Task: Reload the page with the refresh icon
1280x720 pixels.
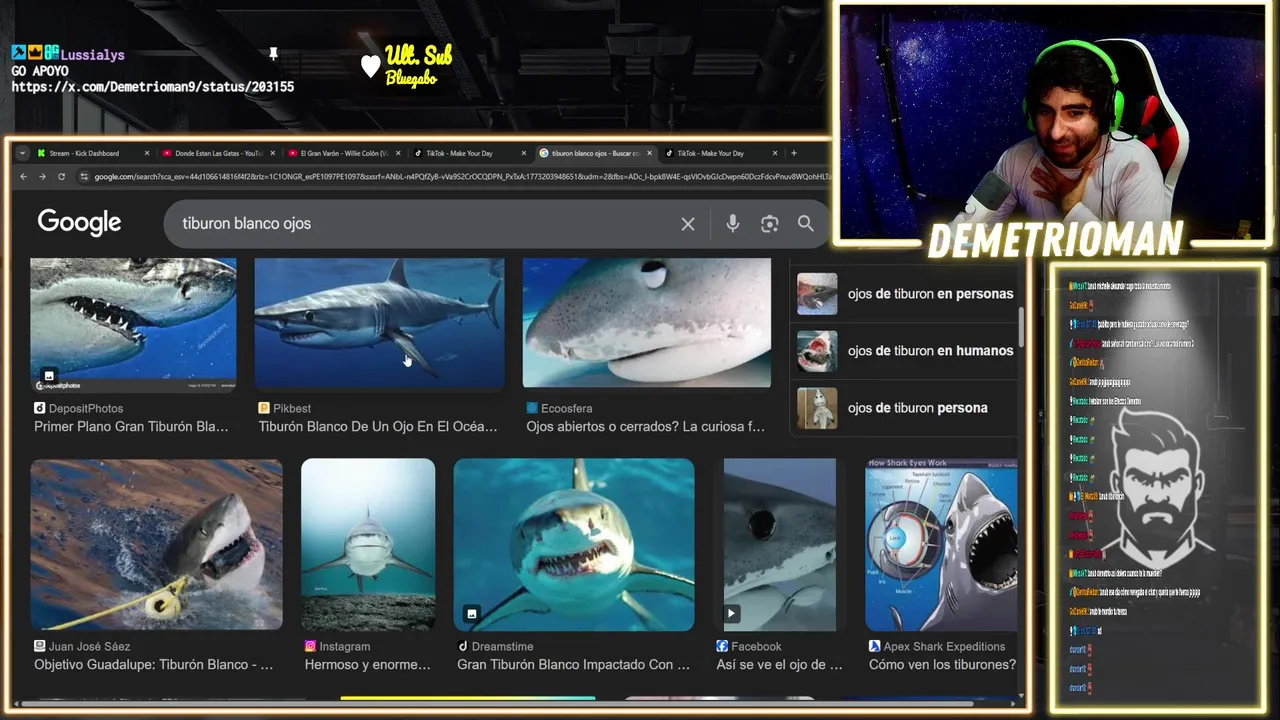Action: tap(61, 176)
